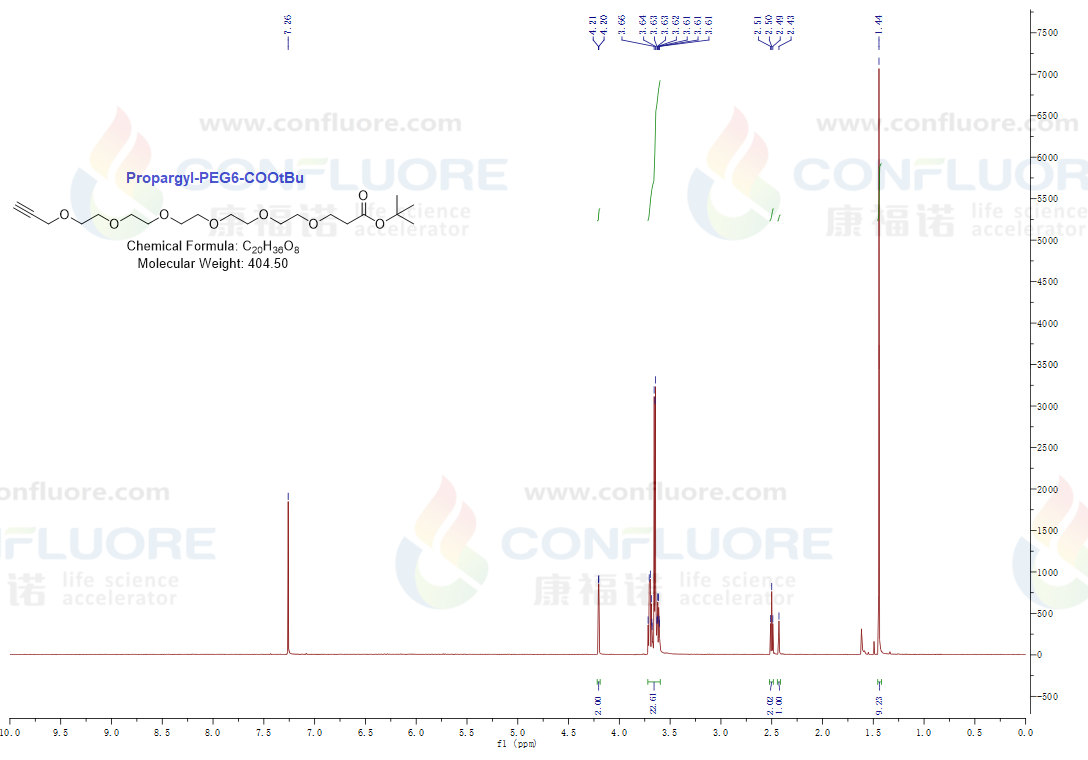Select the chemical structure drawing
Viewport: 1088px width, 760px height.
[x=214, y=213]
